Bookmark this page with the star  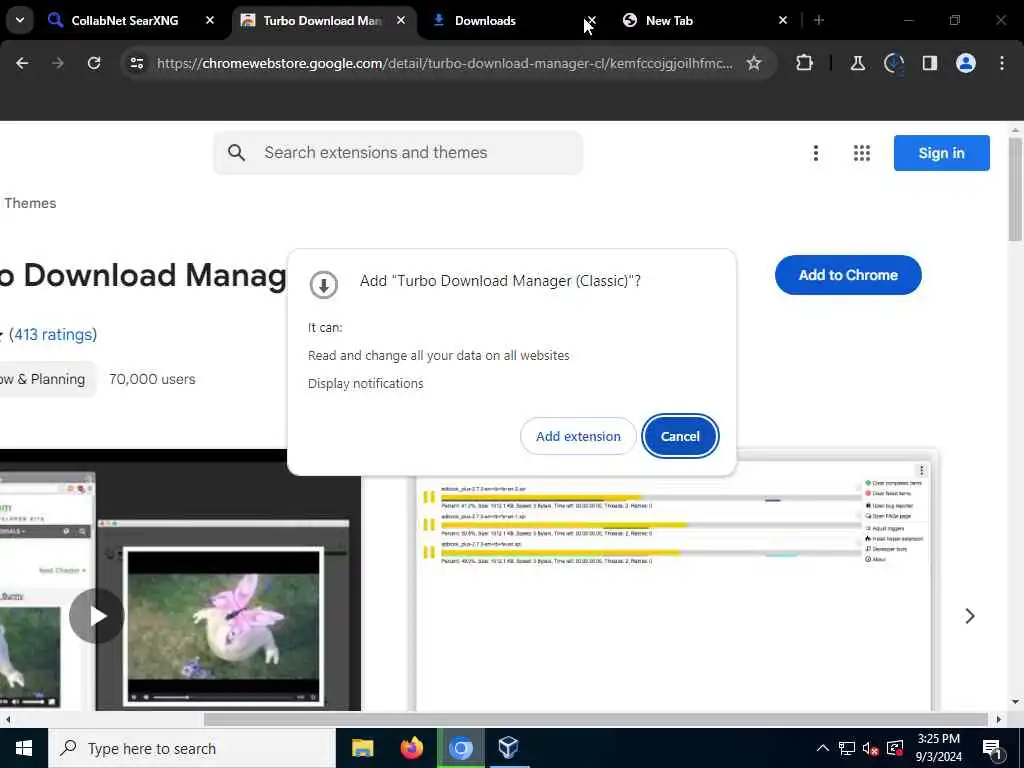pyautogui.click(x=754, y=63)
